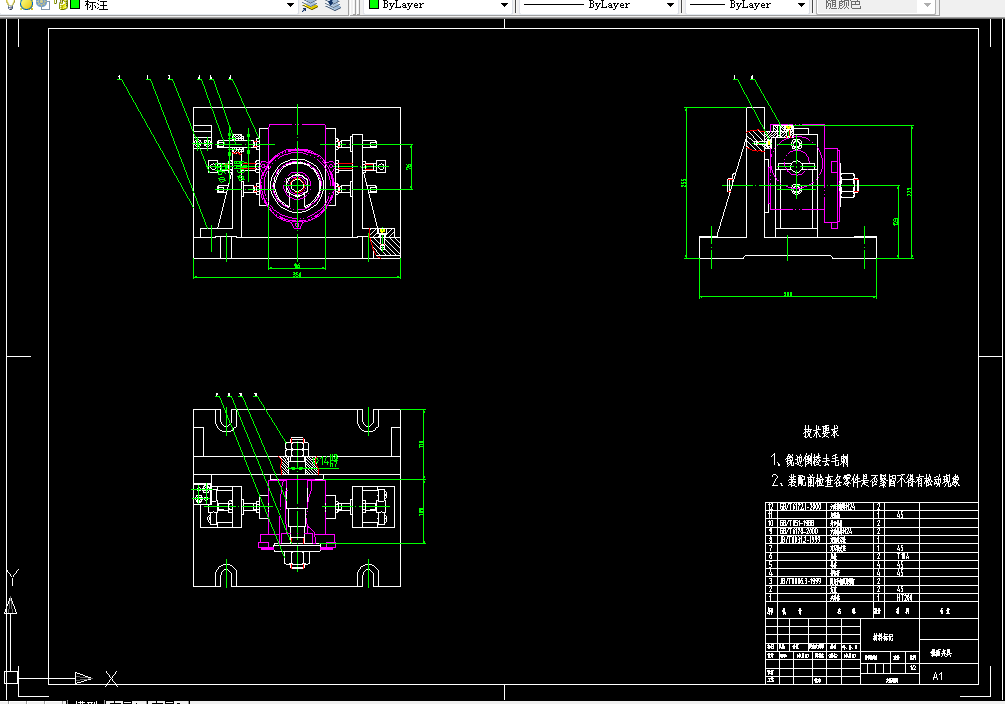Select the note line starting with 2、
1005x704 pixels.
pyautogui.click(x=865, y=480)
